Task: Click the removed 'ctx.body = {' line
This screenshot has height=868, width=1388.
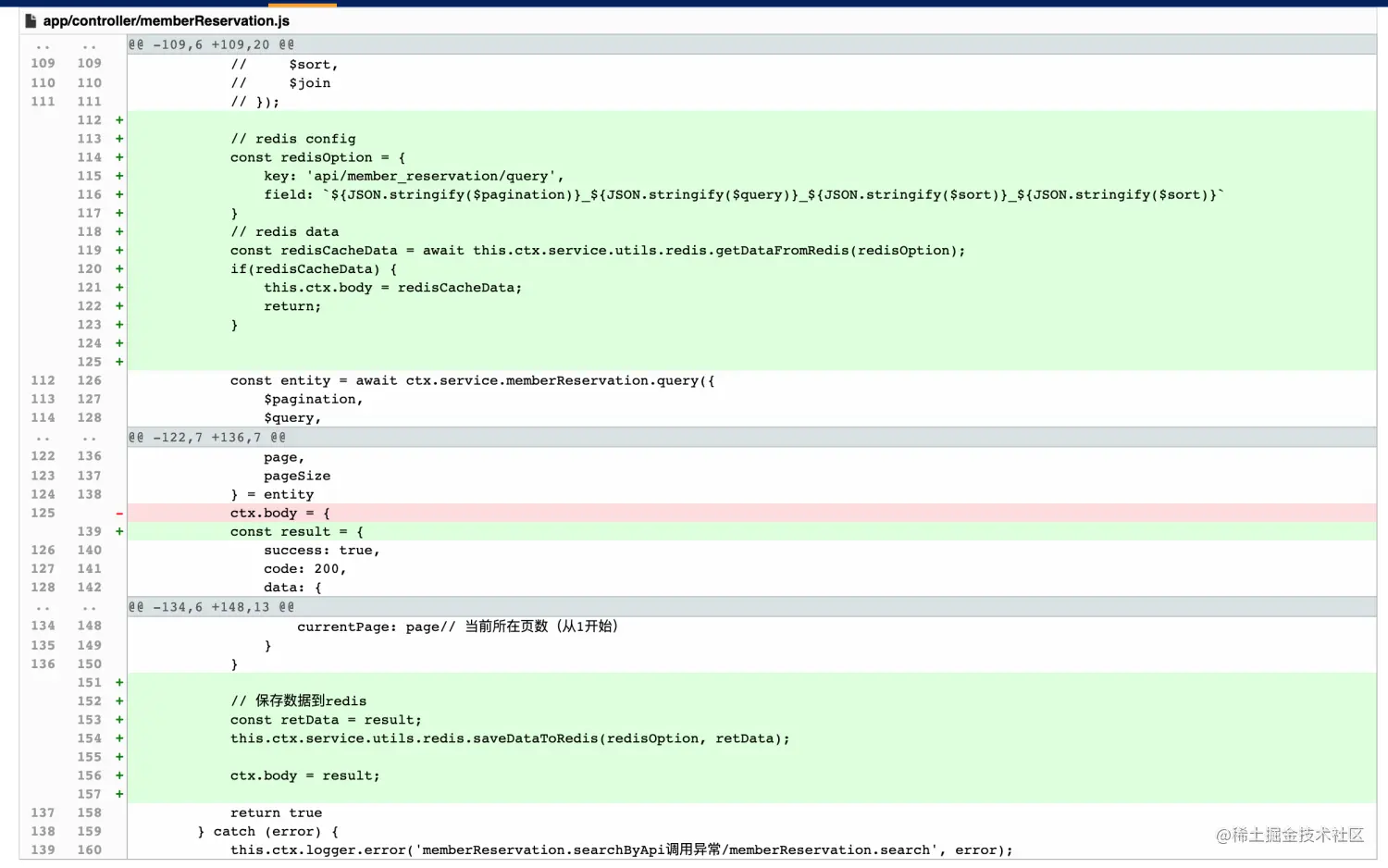Action: [280, 513]
